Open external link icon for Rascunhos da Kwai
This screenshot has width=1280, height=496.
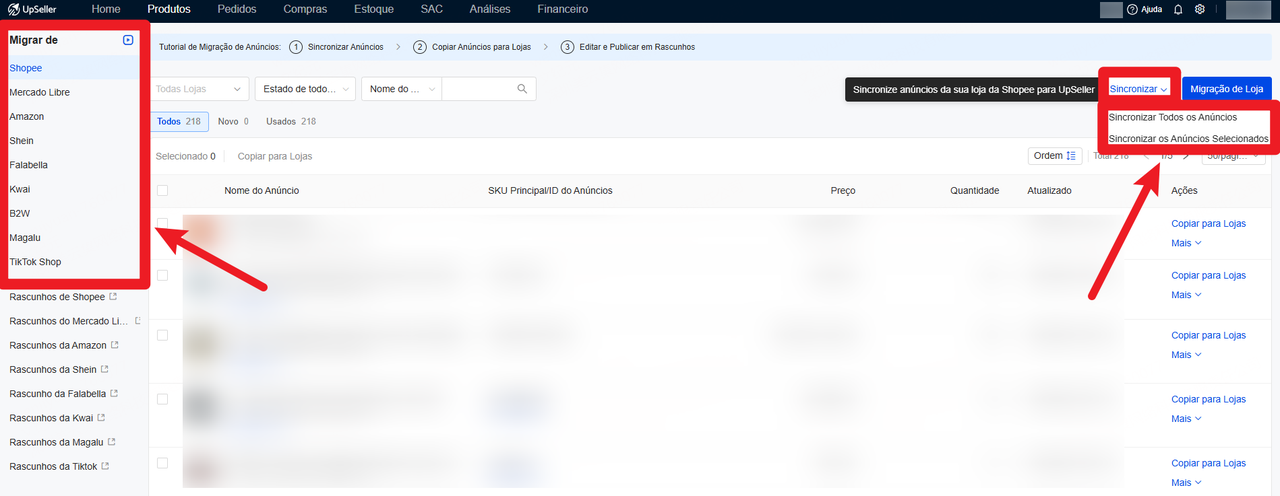click(x=101, y=418)
